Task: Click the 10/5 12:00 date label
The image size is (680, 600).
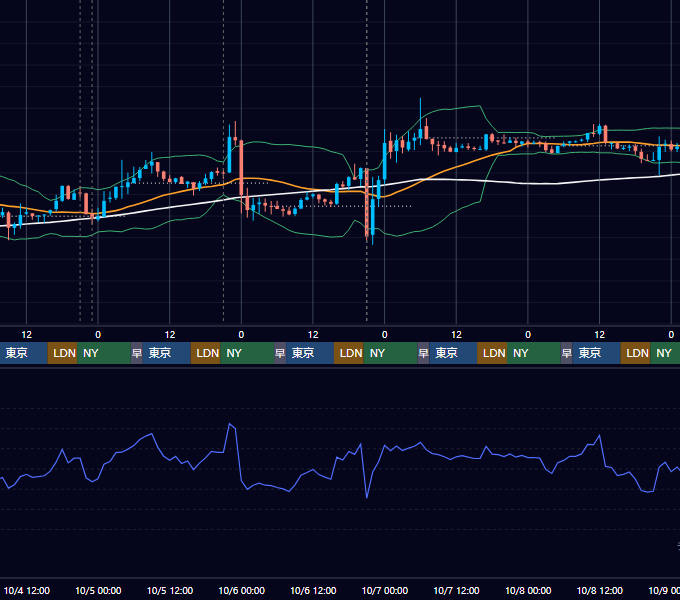Action: point(170,590)
